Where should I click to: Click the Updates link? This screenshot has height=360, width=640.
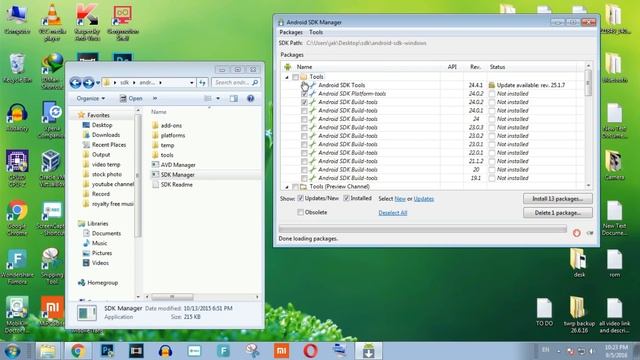[424, 199]
